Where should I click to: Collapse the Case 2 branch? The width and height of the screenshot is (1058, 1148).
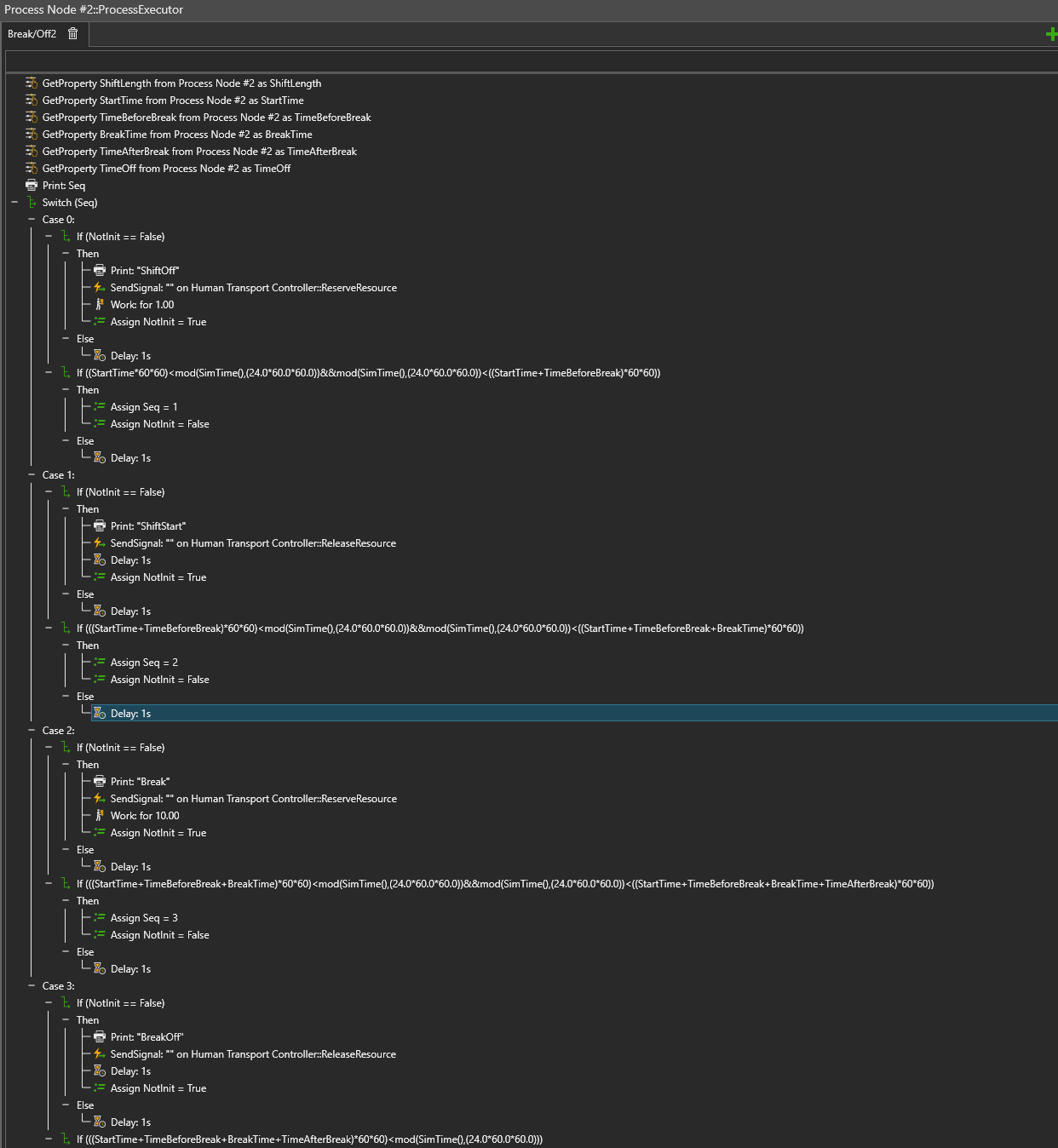[x=32, y=731]
